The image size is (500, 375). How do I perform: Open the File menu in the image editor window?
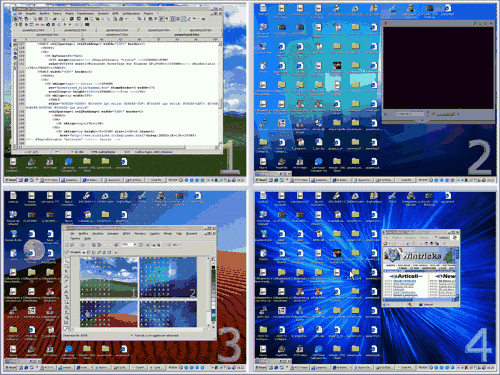71,234
